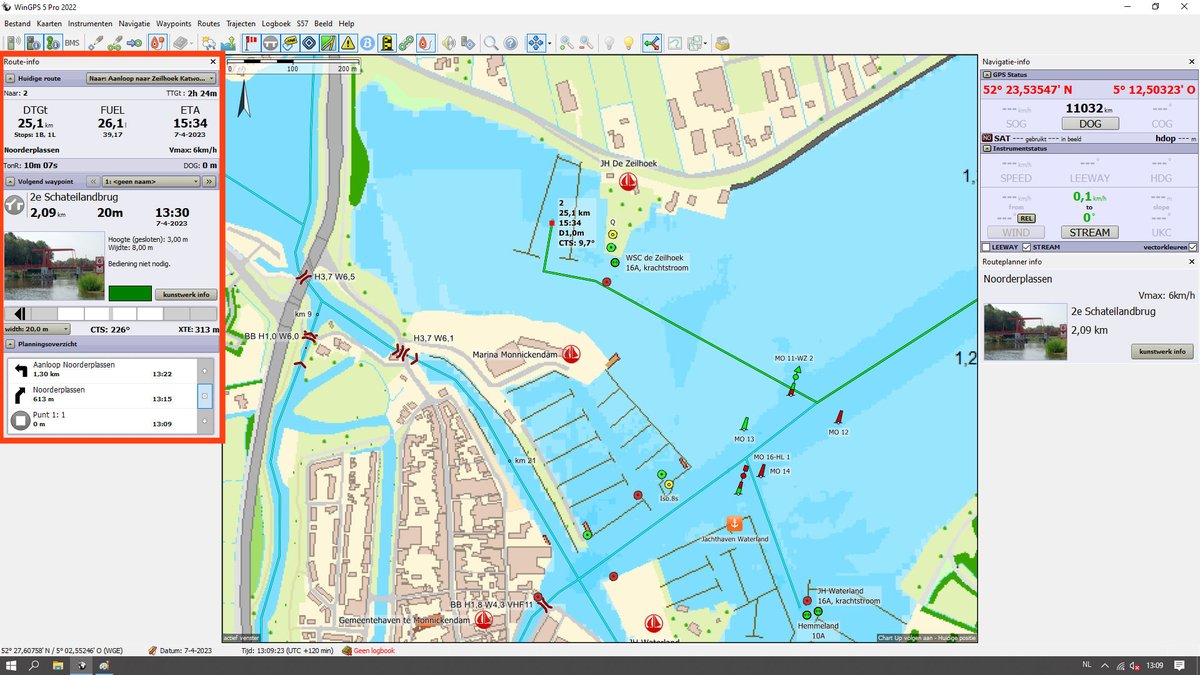Click the magnifier search toolbar icon
Image resolution: width=1200 pixels, height=675 pixels.
[491, 43]
